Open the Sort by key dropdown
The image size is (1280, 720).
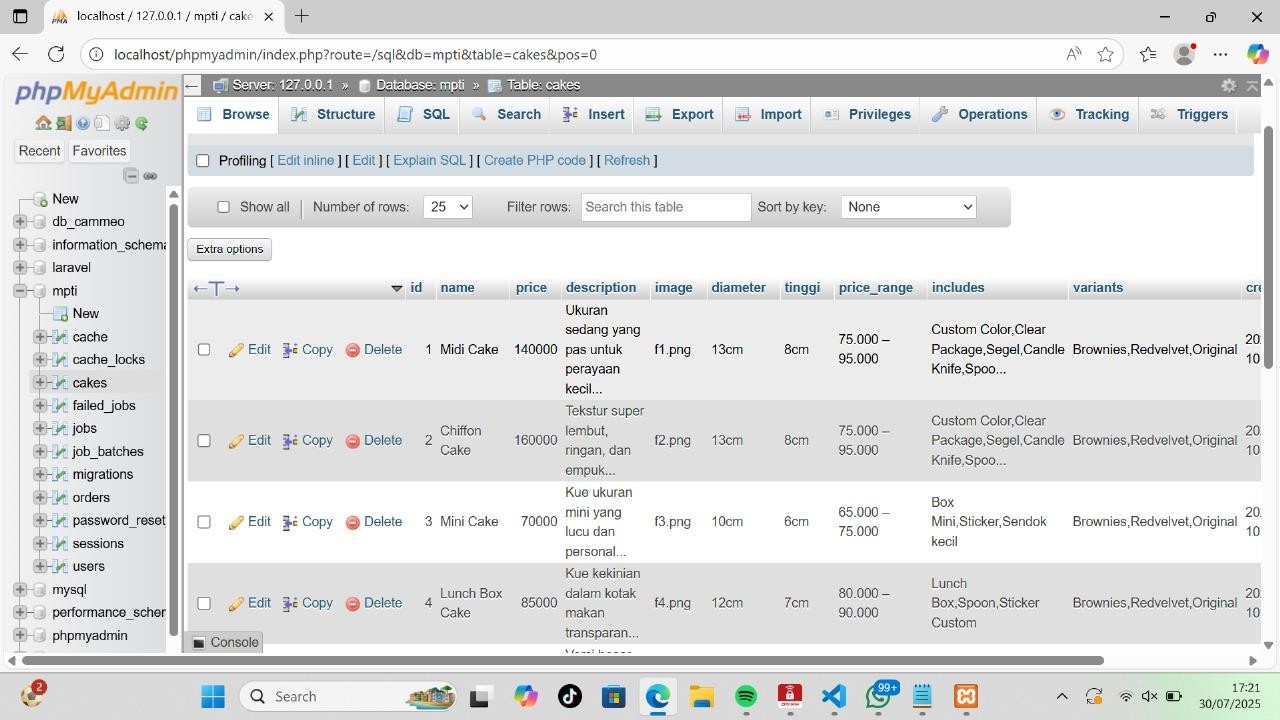pos(908,207)
